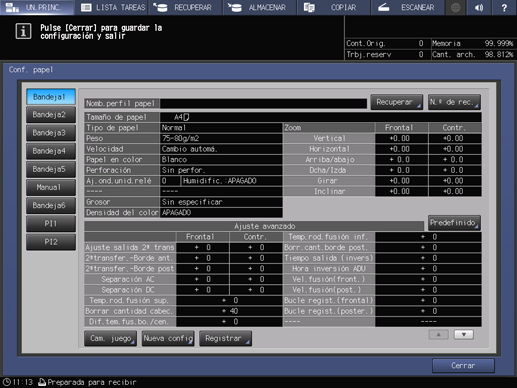Click the Humidific.: APAGADO value

(232, 181)
